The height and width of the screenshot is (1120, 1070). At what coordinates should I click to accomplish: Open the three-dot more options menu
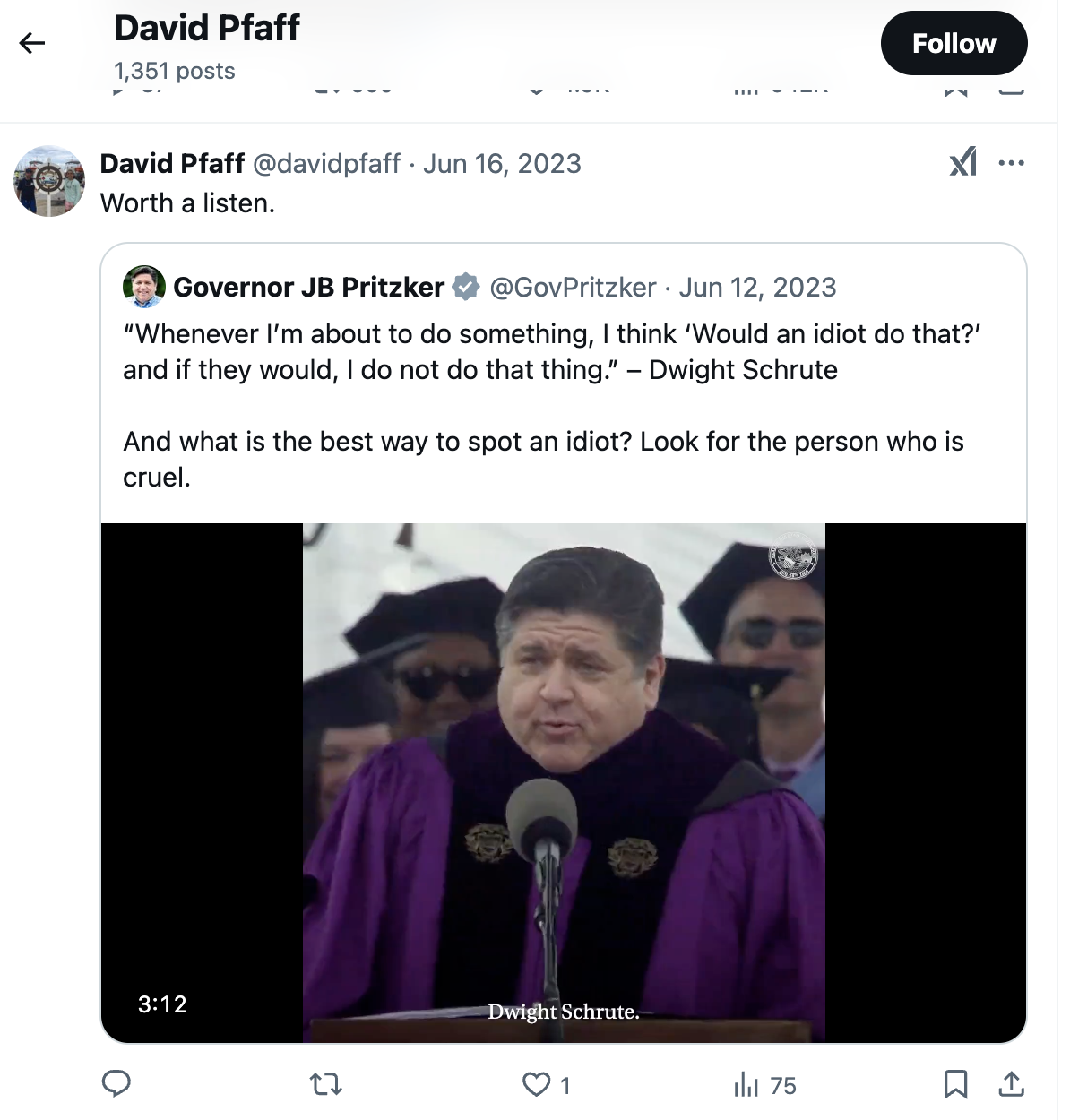[1011, 163]
